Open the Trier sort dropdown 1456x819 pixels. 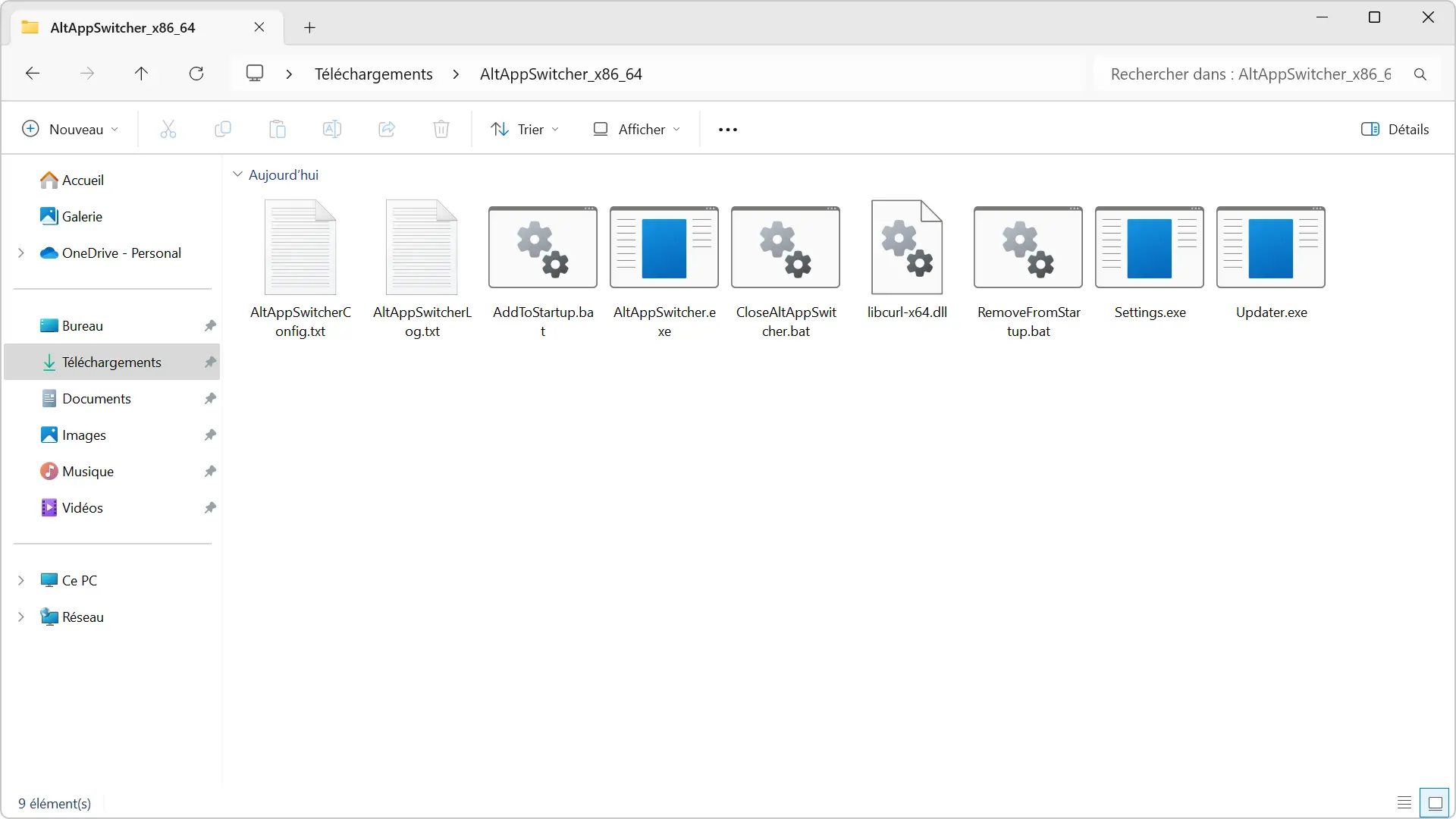click(526, 129)
